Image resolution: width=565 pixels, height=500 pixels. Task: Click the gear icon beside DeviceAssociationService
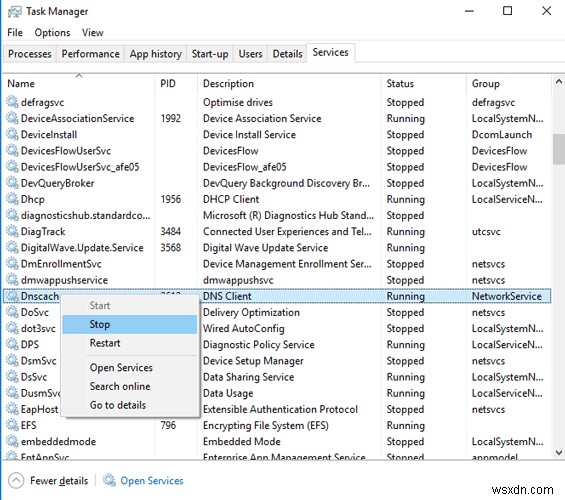click(12, 118)
